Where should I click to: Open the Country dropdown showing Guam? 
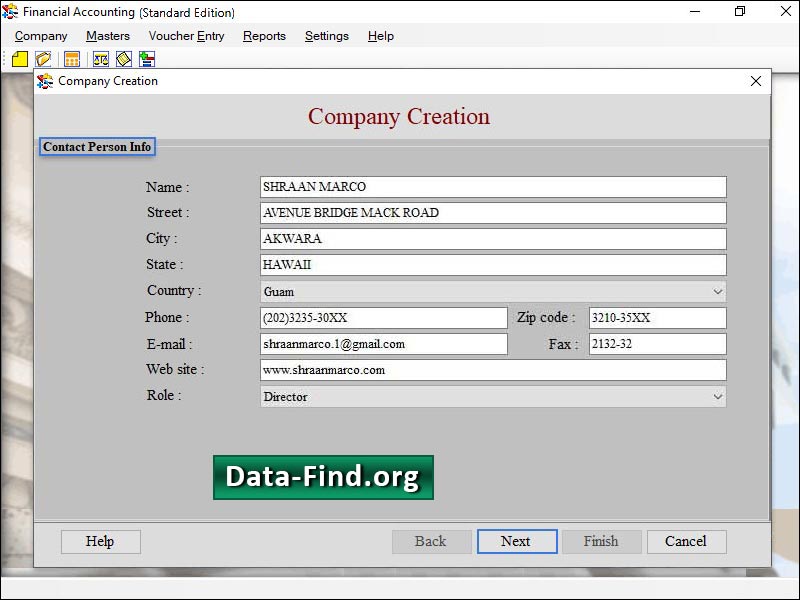717,291
